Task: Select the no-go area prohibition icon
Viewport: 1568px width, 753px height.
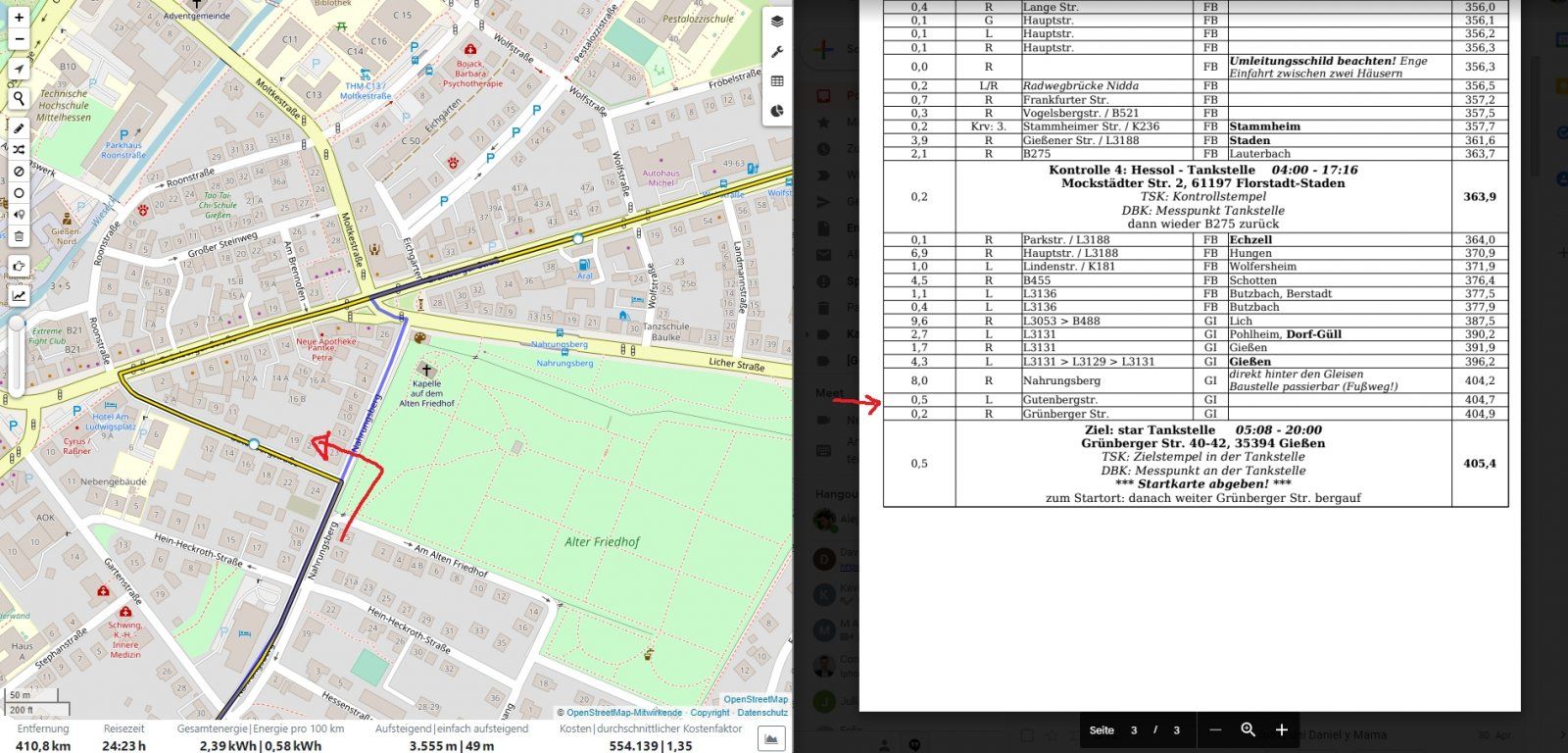Action: pyautogui.click(x=19, y=172)
